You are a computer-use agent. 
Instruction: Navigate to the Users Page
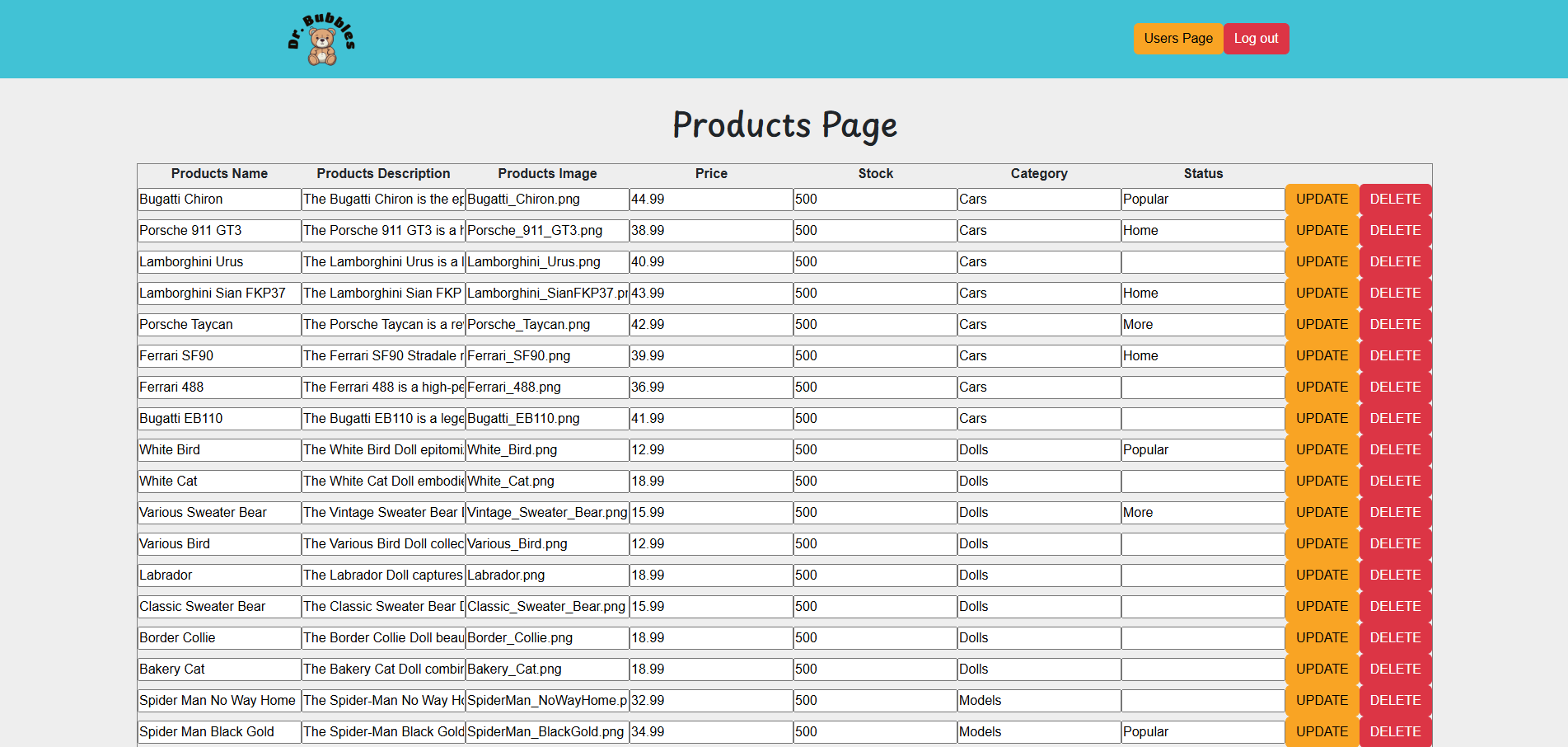tap(1177, 38)
